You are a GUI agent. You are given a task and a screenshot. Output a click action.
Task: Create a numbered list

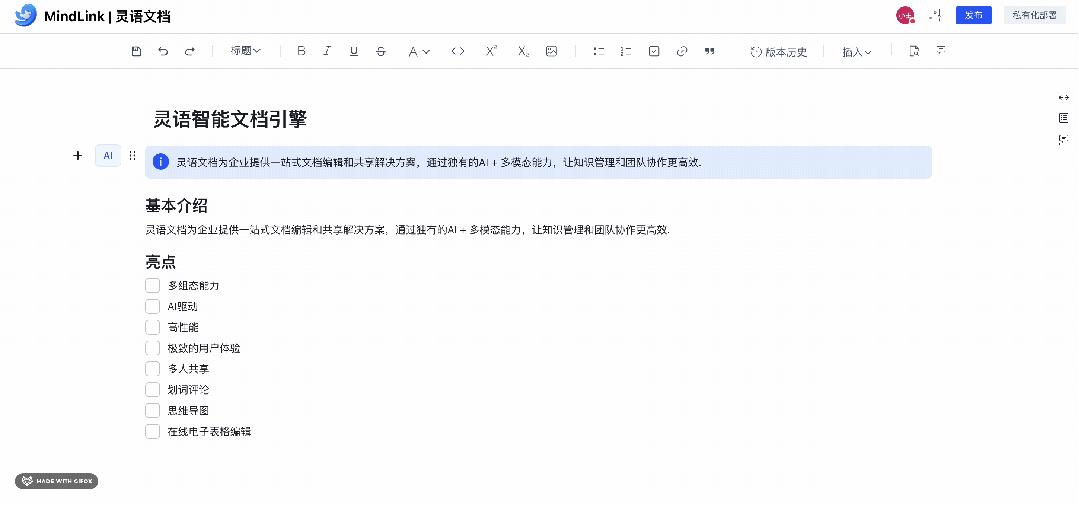[x=626, y=52]
